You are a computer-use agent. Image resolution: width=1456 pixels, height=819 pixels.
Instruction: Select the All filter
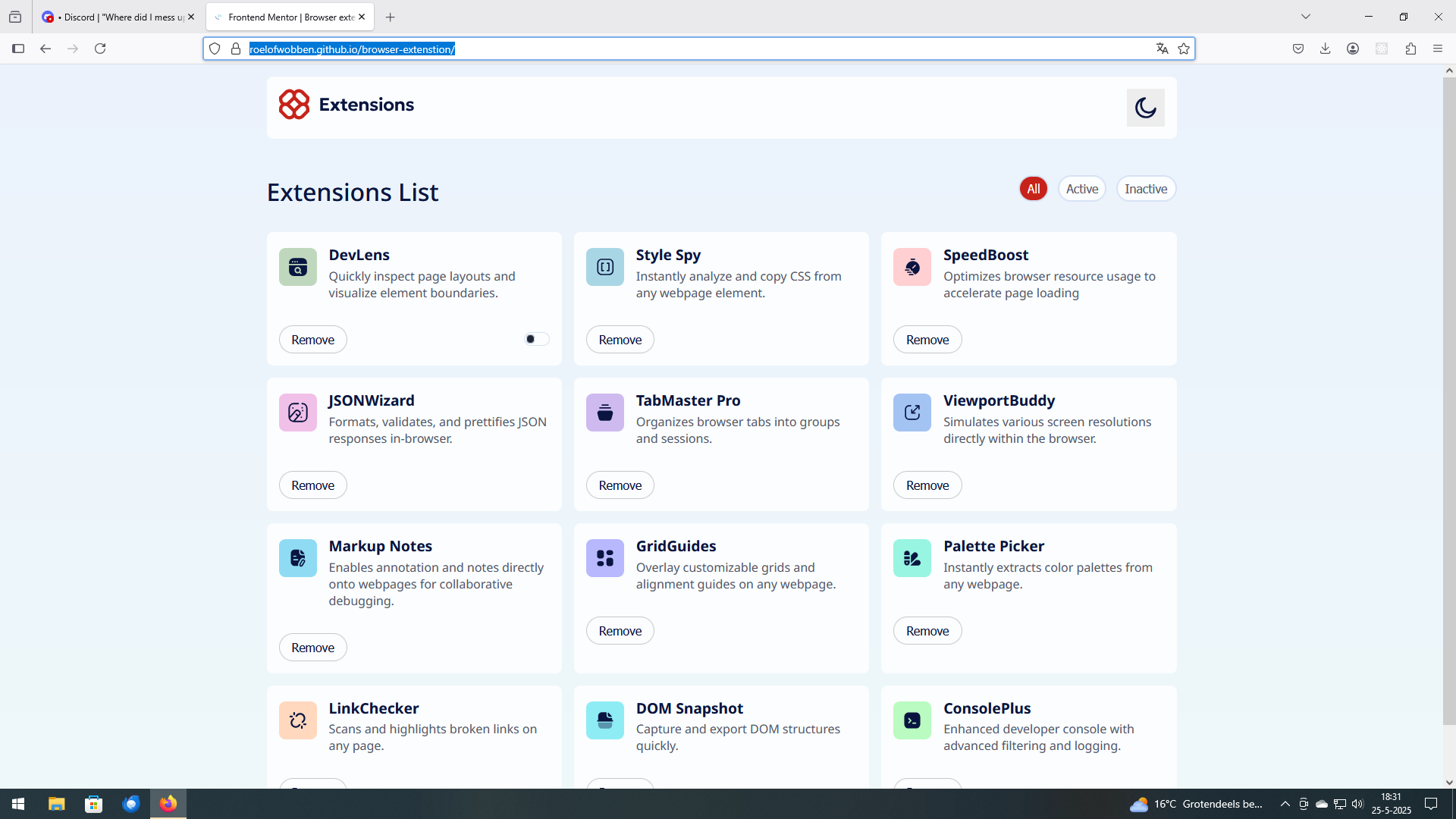tap(1033, 189)
